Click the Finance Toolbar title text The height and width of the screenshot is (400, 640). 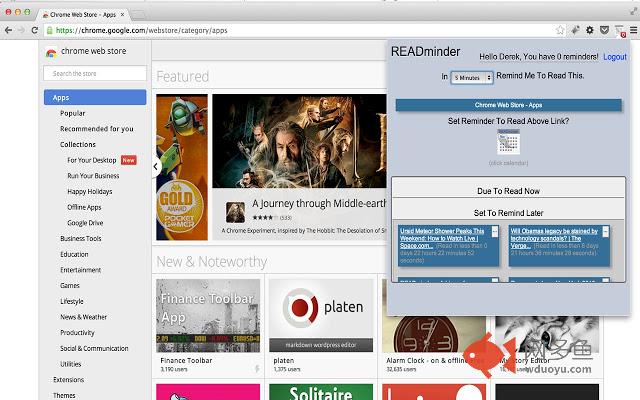[186, 360]
